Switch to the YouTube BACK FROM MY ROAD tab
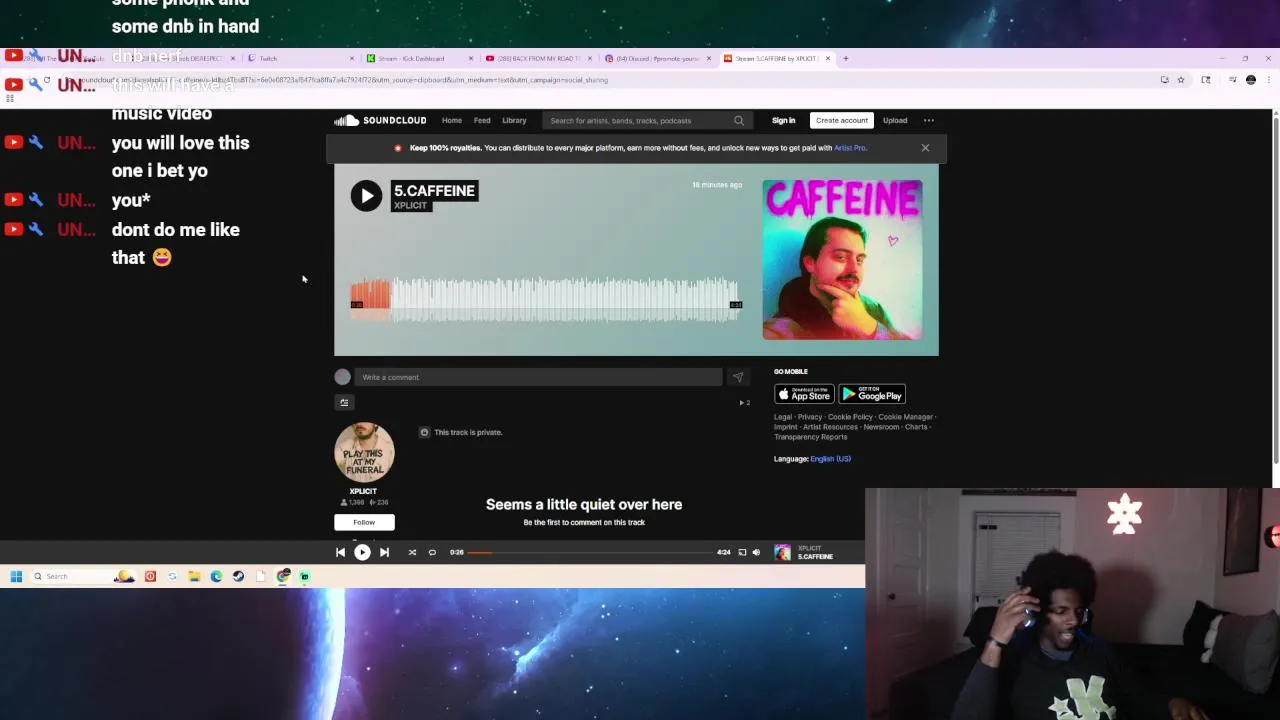This screenshot has height=720, width=1280. (x=538, y=58)
